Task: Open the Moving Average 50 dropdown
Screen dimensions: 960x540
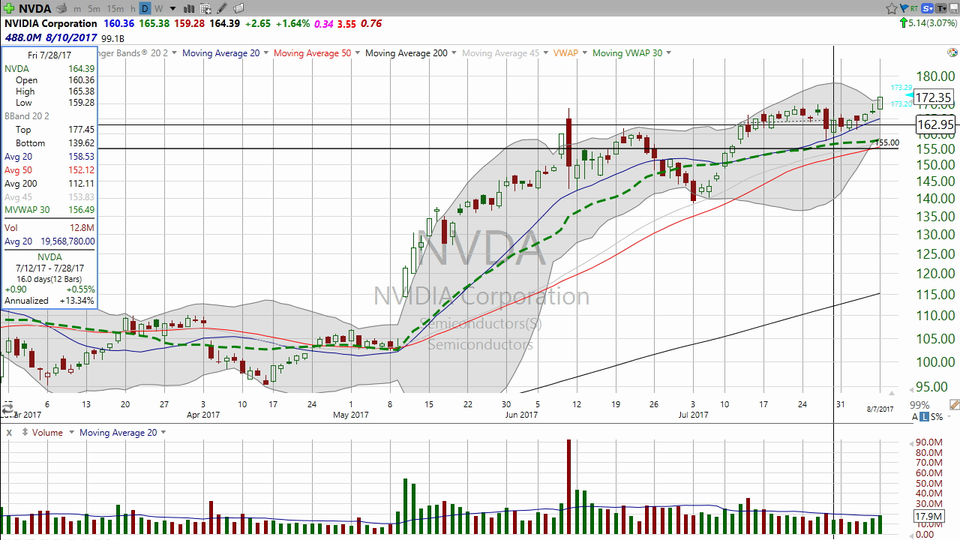Action: tap(358, 53)
